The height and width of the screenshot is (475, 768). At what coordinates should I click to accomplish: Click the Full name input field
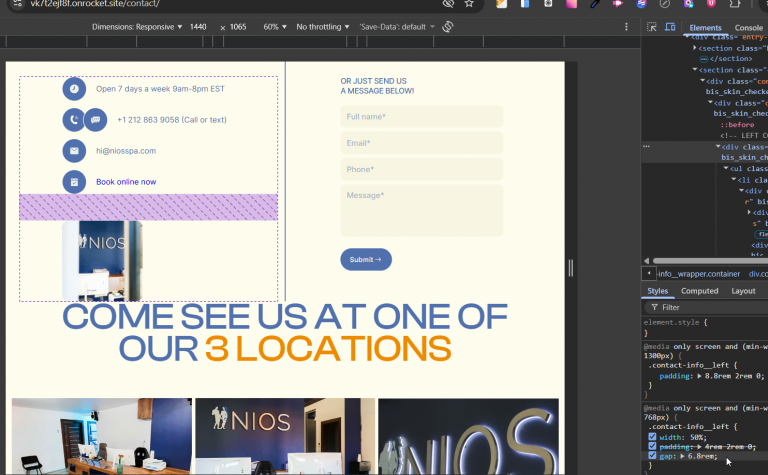click(422, 117)
